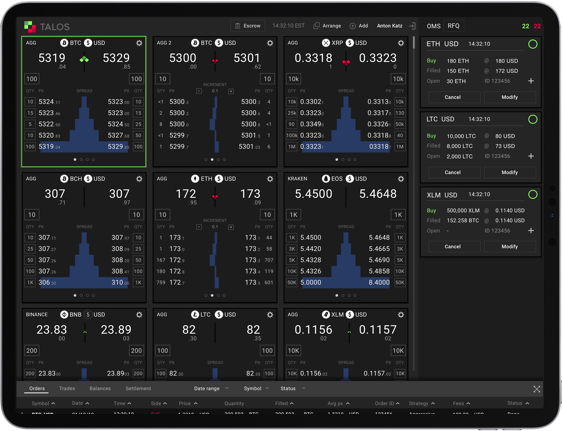Select fourth page dot on KRAKEN EOS card

(355, 295)
